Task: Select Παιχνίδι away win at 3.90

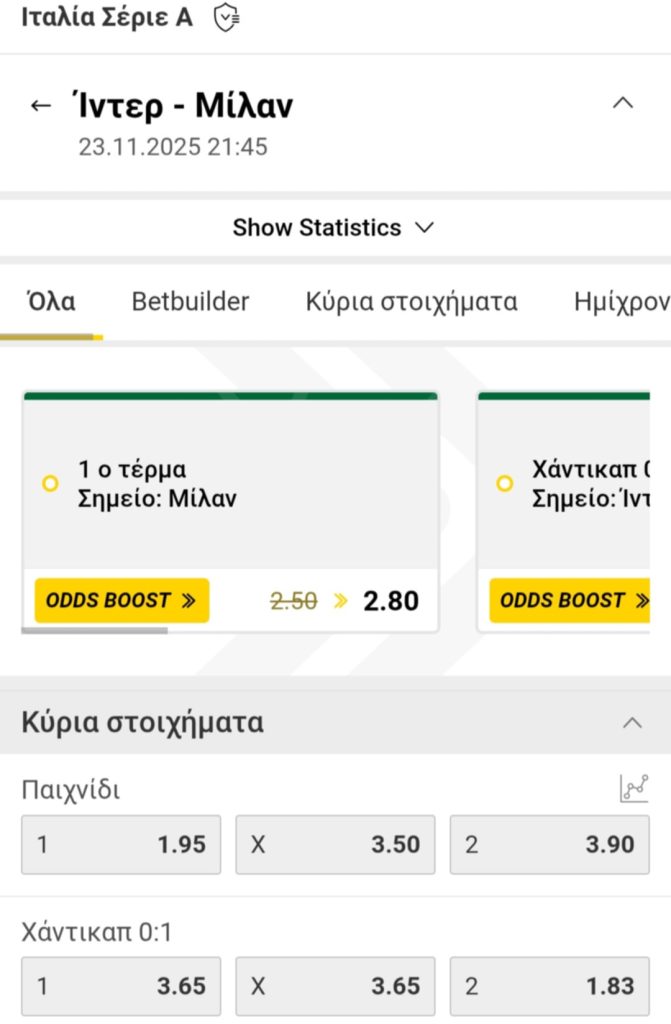Action: [x=549, y=845]
